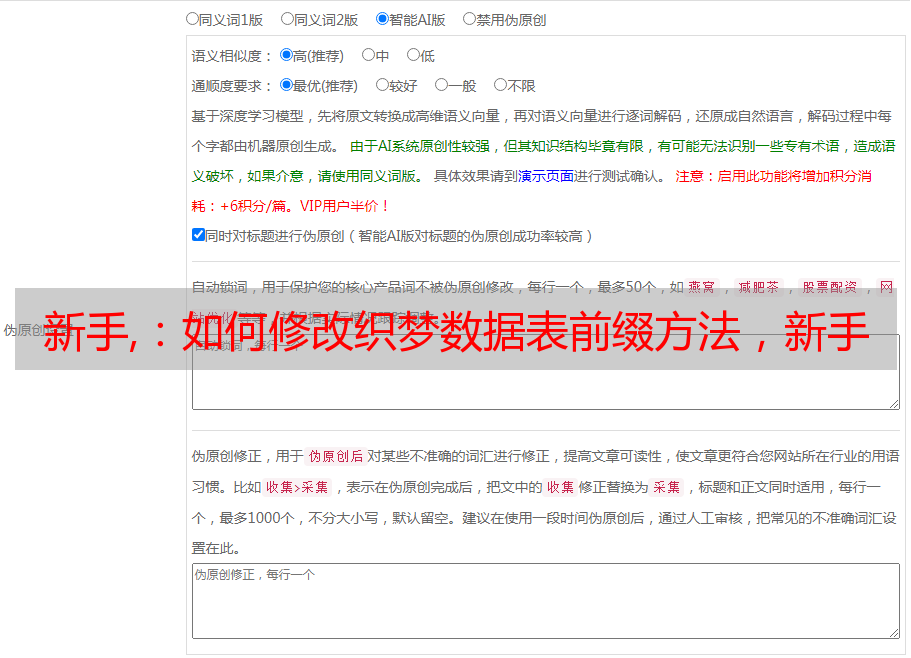This screenshot has width=911, height=658.
Task: Select the 同义词1版 radio option
Action: 192,19
